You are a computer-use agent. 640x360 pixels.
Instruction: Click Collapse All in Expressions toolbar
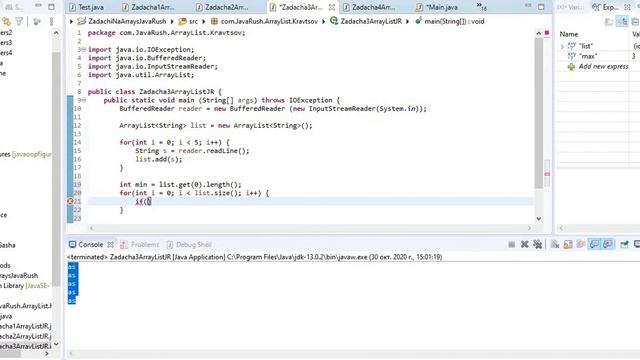(636, 22)
